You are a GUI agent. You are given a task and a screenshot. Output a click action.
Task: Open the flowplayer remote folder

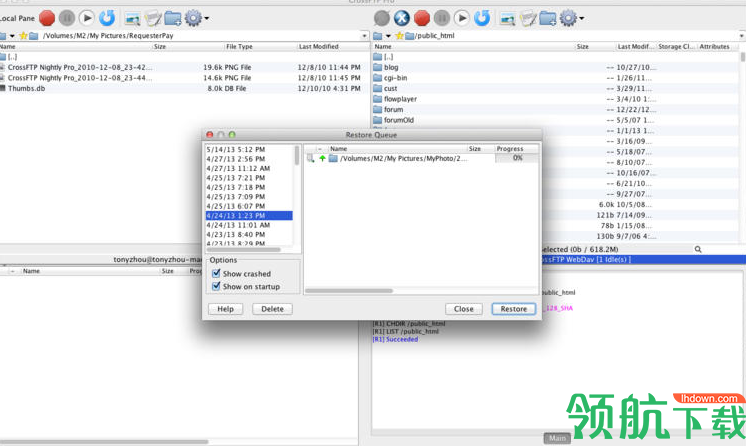coord(400,99)
